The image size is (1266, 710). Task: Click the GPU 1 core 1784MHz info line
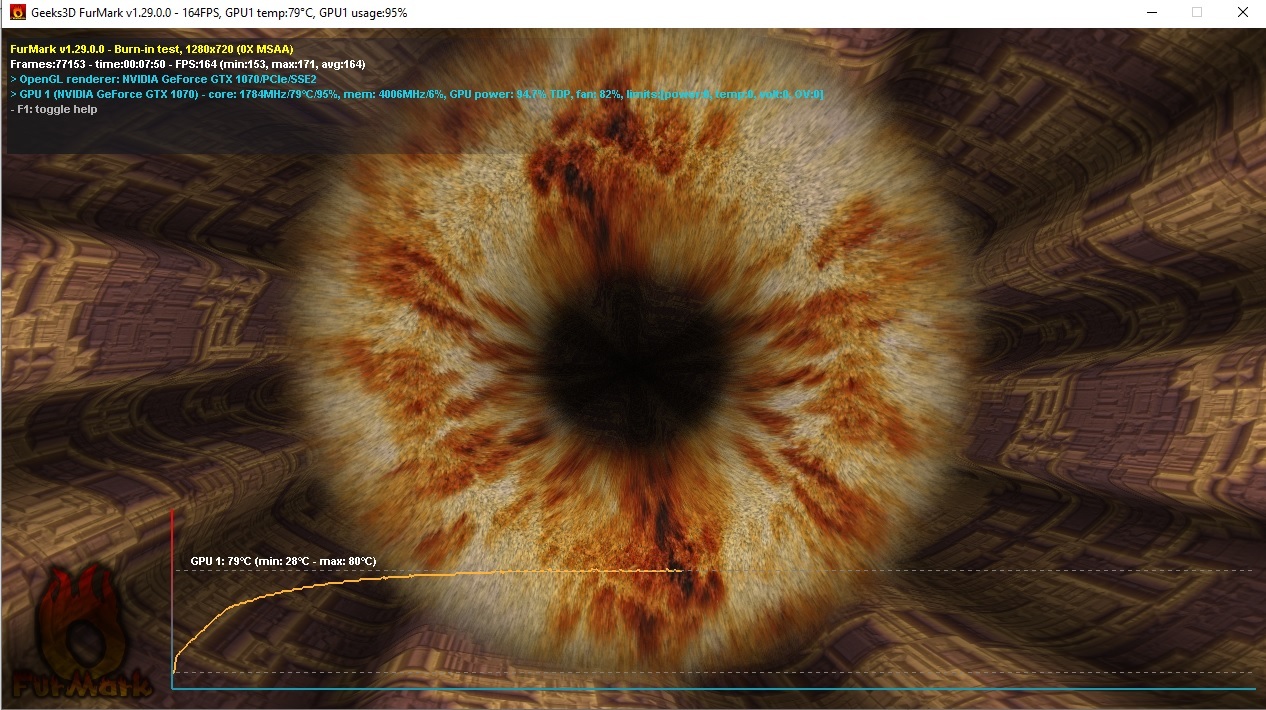(416, 94)
